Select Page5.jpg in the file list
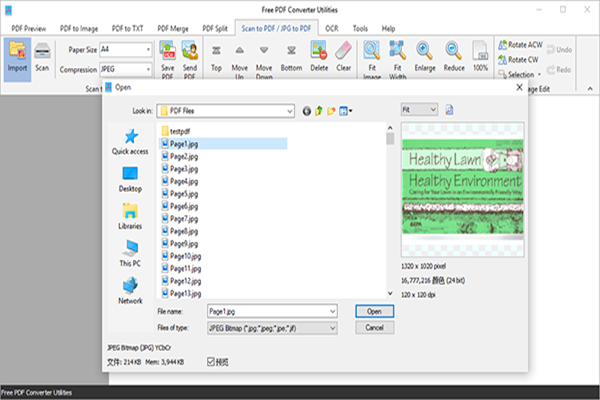This screenshot has width=600, height=400. (x=184, y=193)
